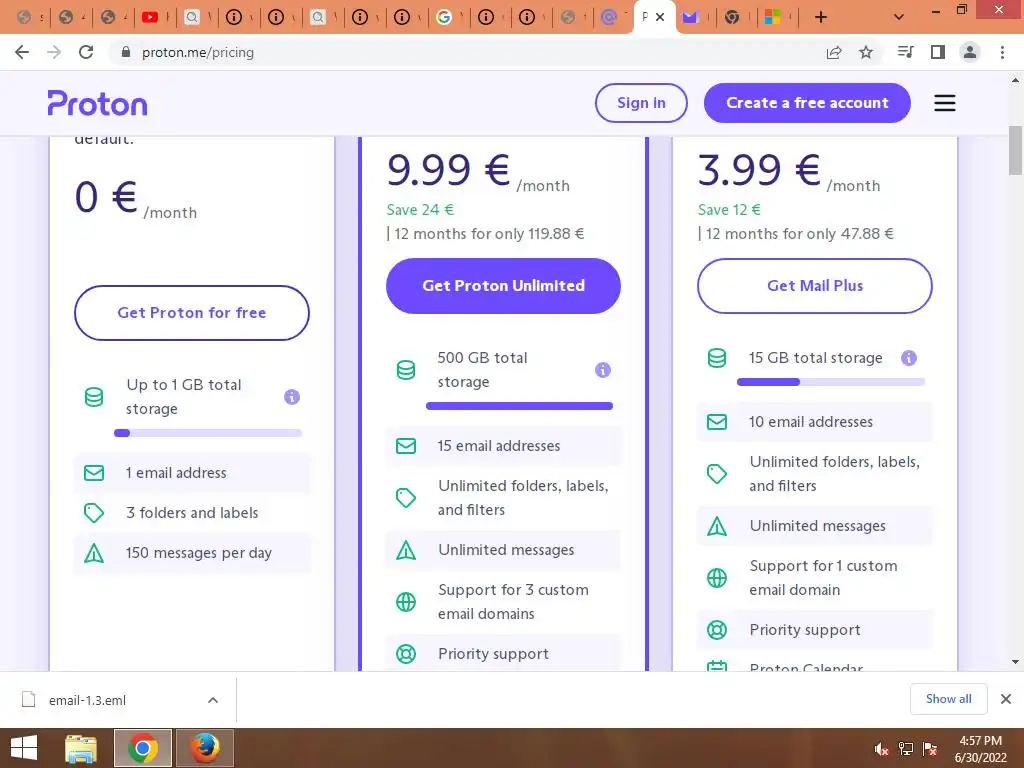Viewport: 1024px width, 768px height.
Task: Bookmark page with star icon
Action: [866, 52]
